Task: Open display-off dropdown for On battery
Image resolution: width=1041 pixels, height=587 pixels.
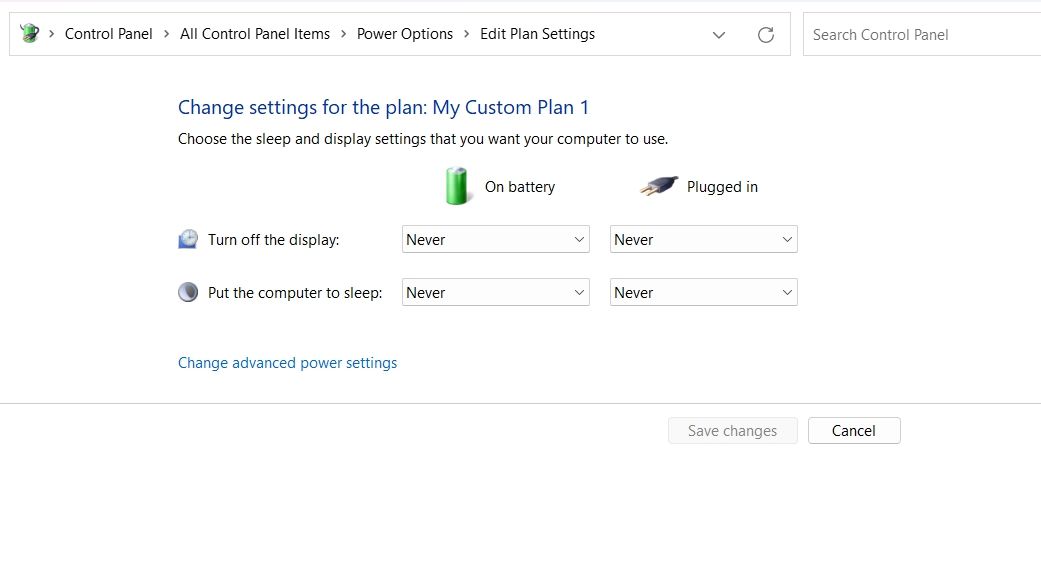Action: (x=495, y=239)
